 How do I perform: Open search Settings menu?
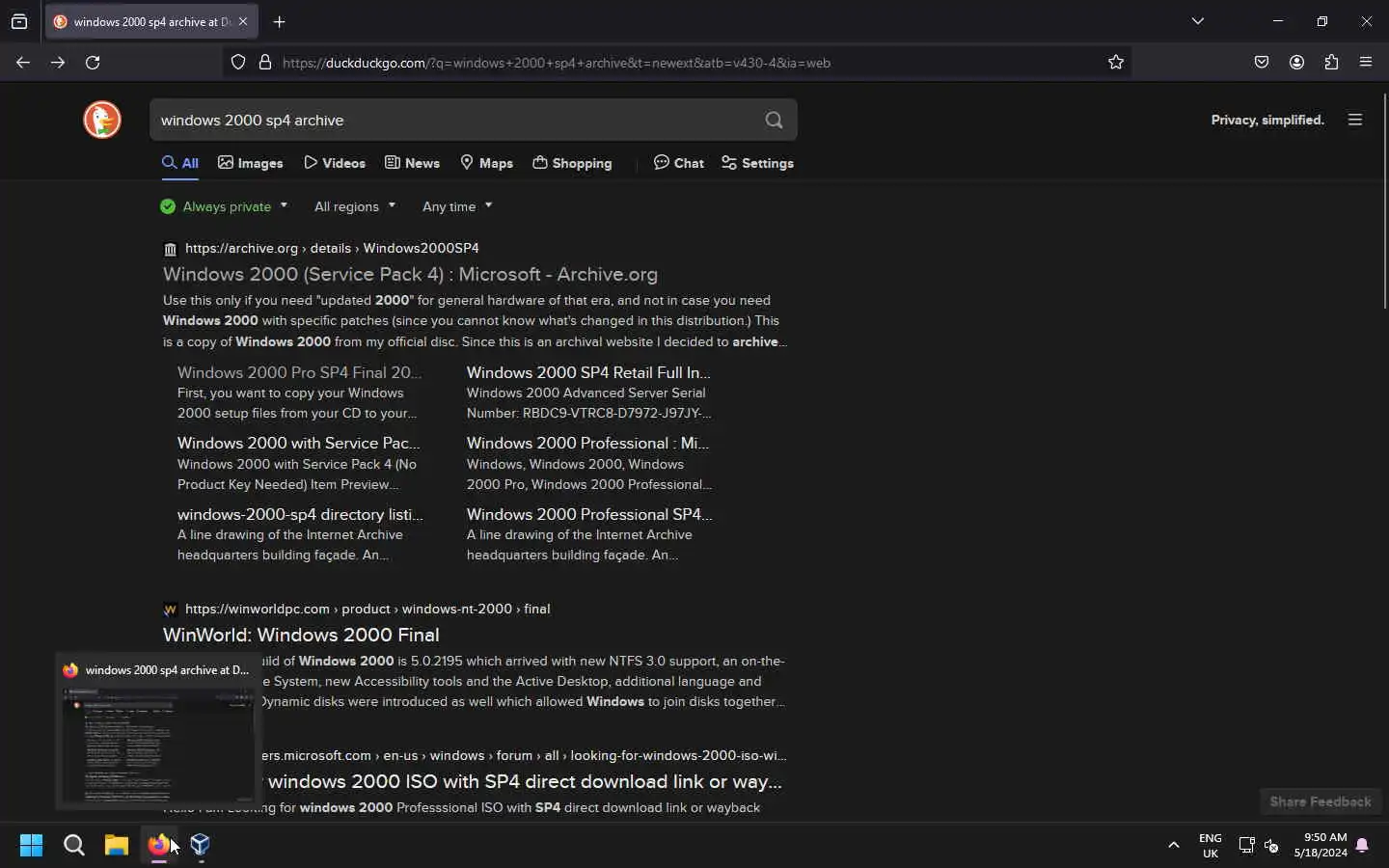point(758,163)
